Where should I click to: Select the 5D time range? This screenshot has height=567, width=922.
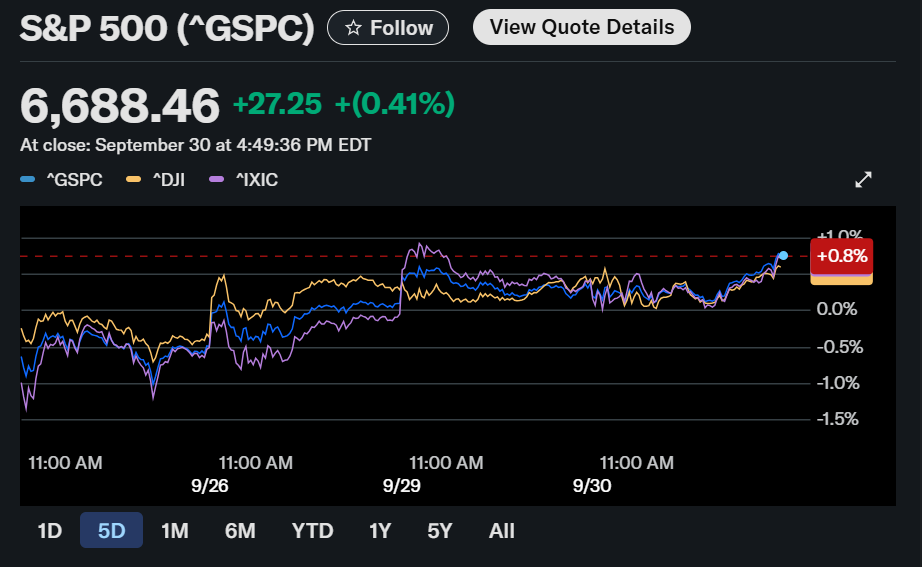111,531
